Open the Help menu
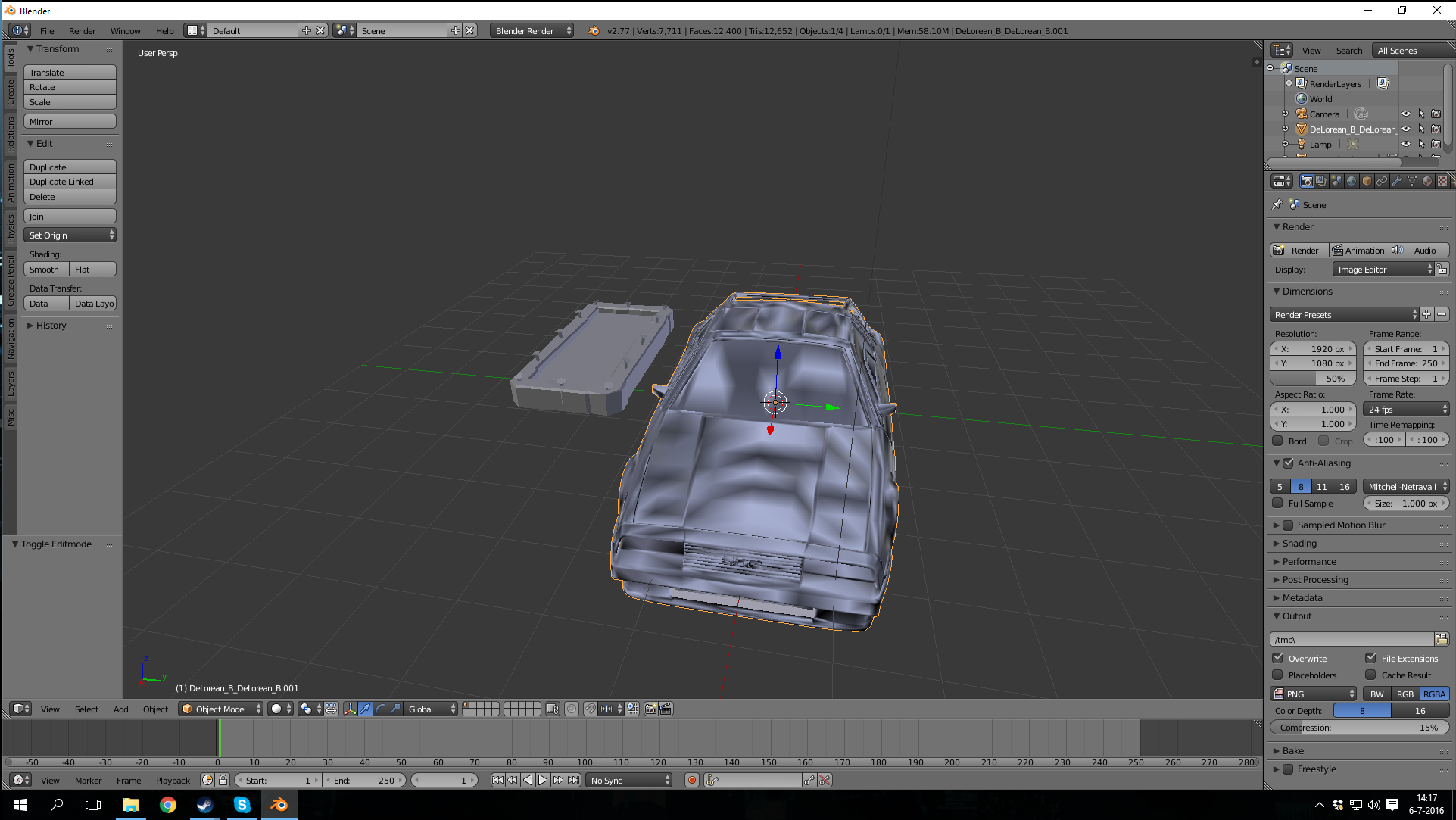 164,30
